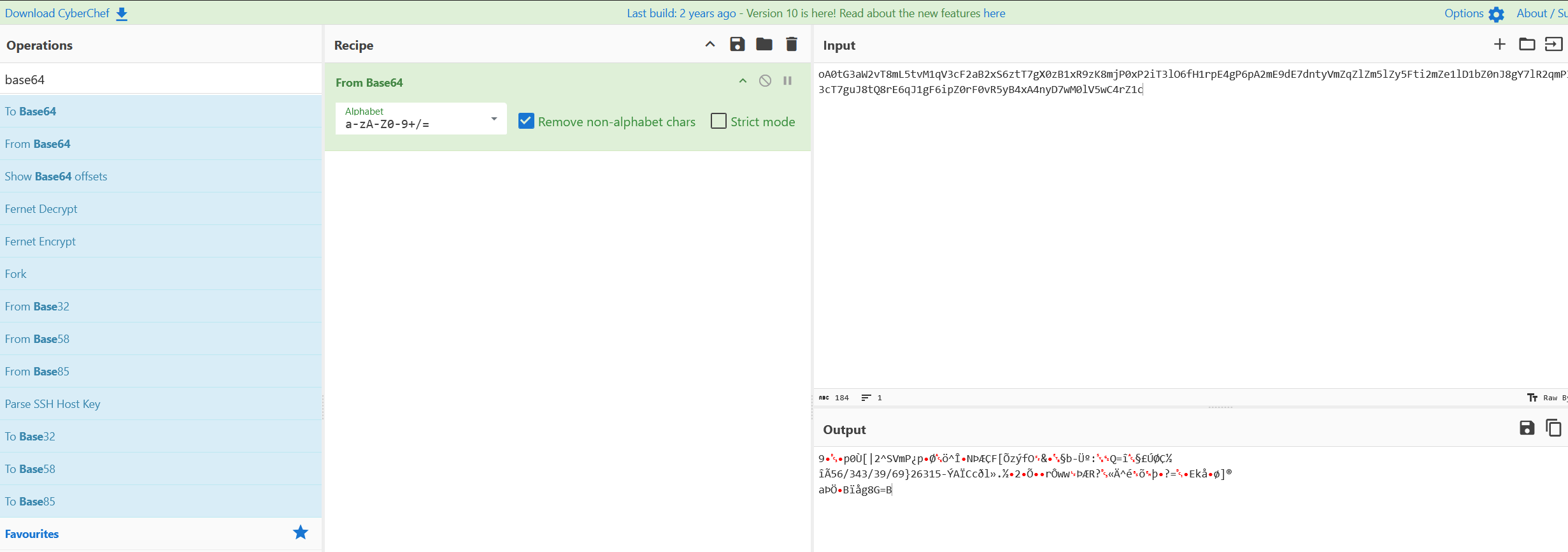Click the Favourites star icon

point(300,533)
